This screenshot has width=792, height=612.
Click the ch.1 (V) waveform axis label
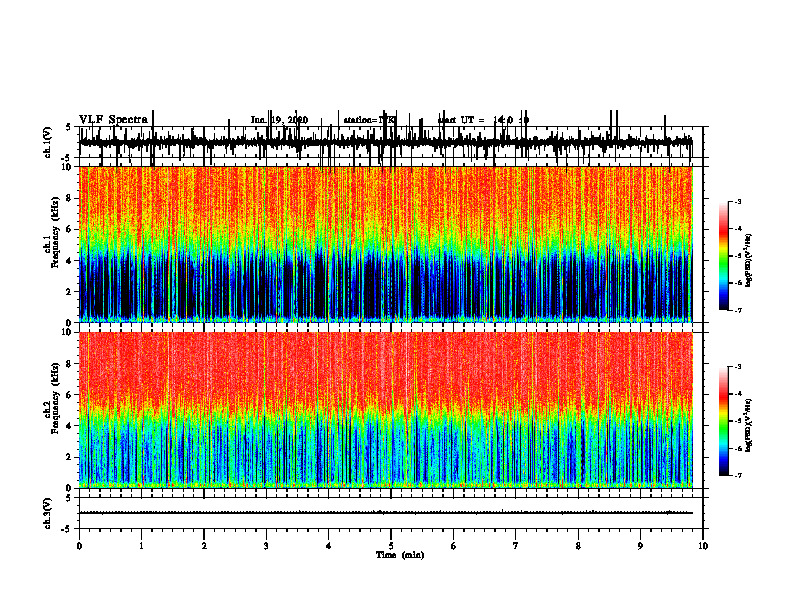click(47, 143)
